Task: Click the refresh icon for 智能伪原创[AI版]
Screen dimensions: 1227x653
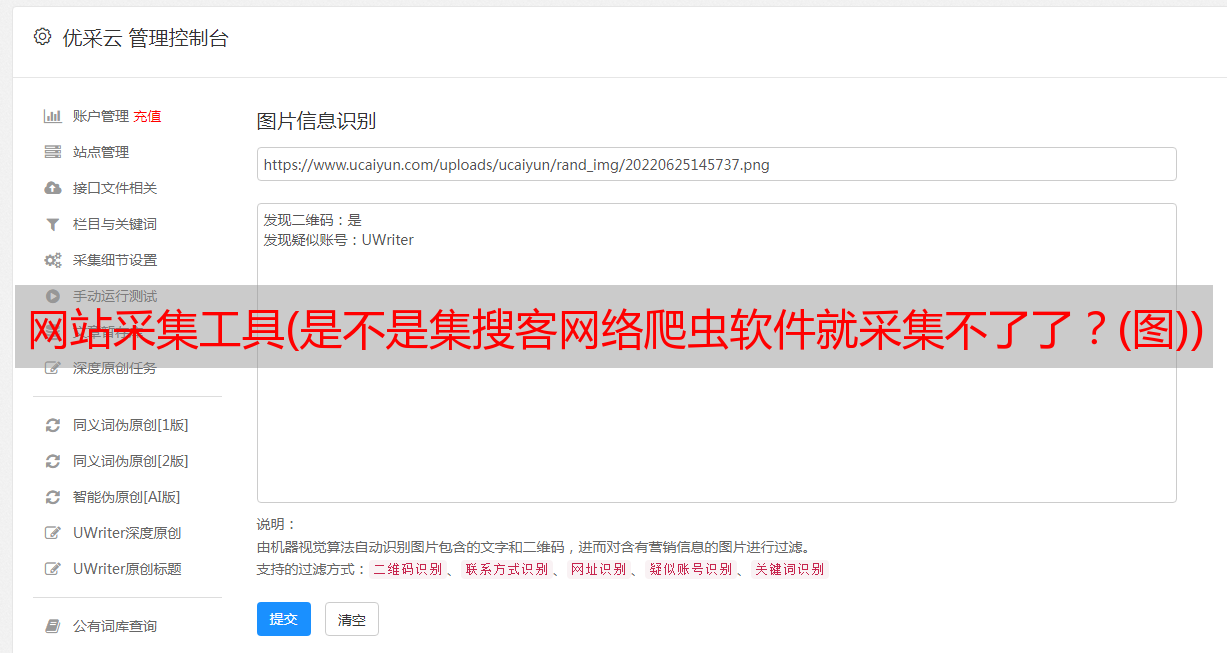Action: pyautogui.click(x=53, y=497)
